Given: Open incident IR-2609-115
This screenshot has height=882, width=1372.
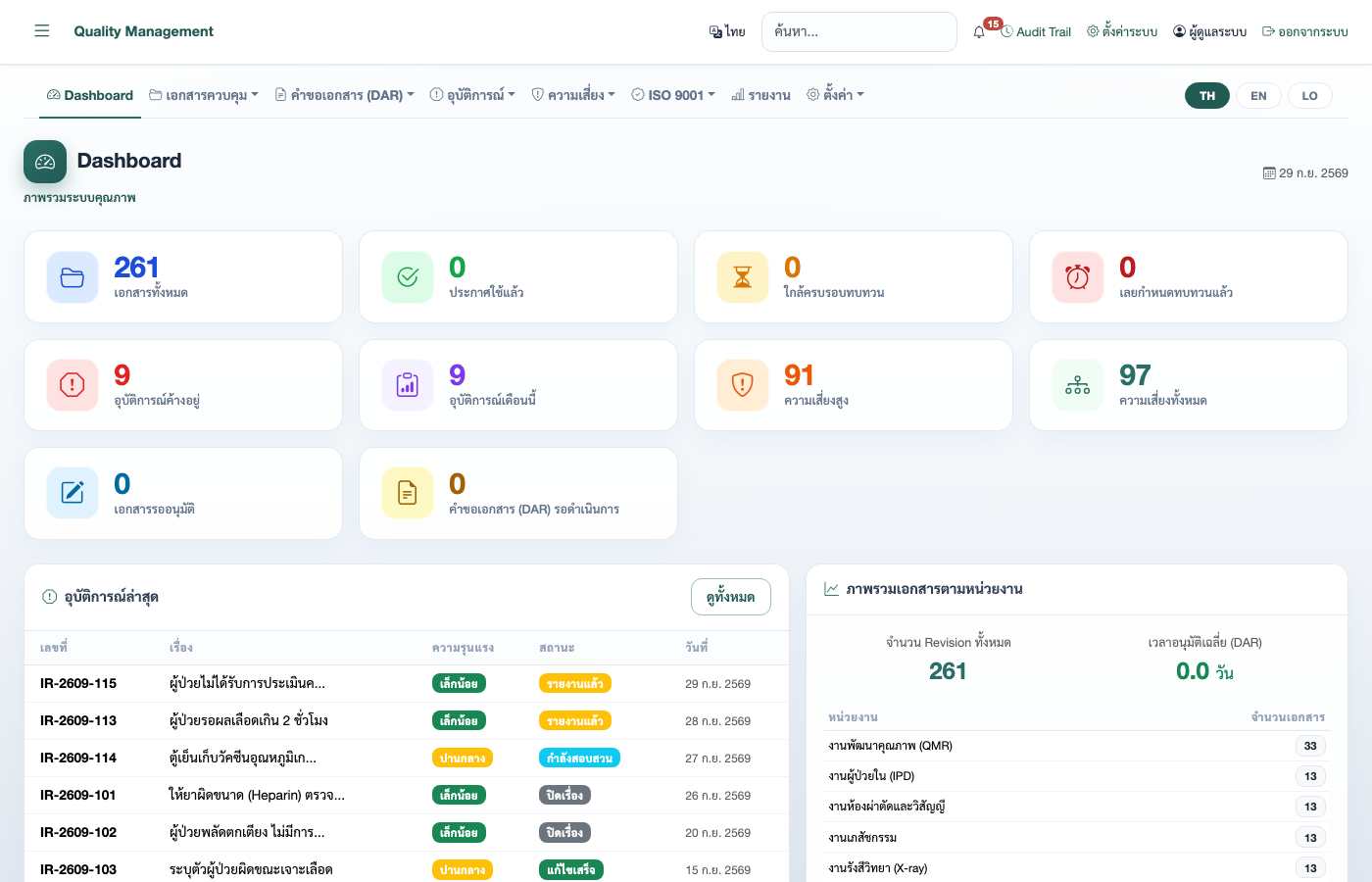Looking at the screenshot, I should point(78,683).
